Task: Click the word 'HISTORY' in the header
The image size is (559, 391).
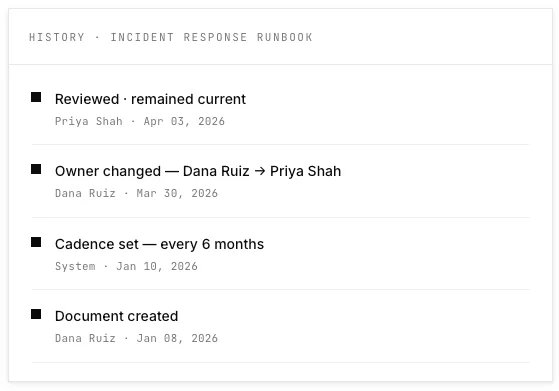Action: point(57,37)
